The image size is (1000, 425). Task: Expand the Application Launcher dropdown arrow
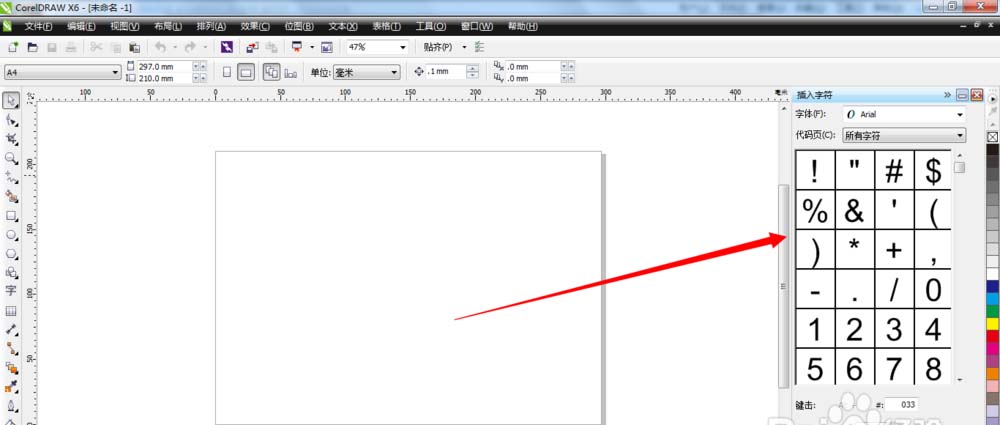click(x=312, y=47)
